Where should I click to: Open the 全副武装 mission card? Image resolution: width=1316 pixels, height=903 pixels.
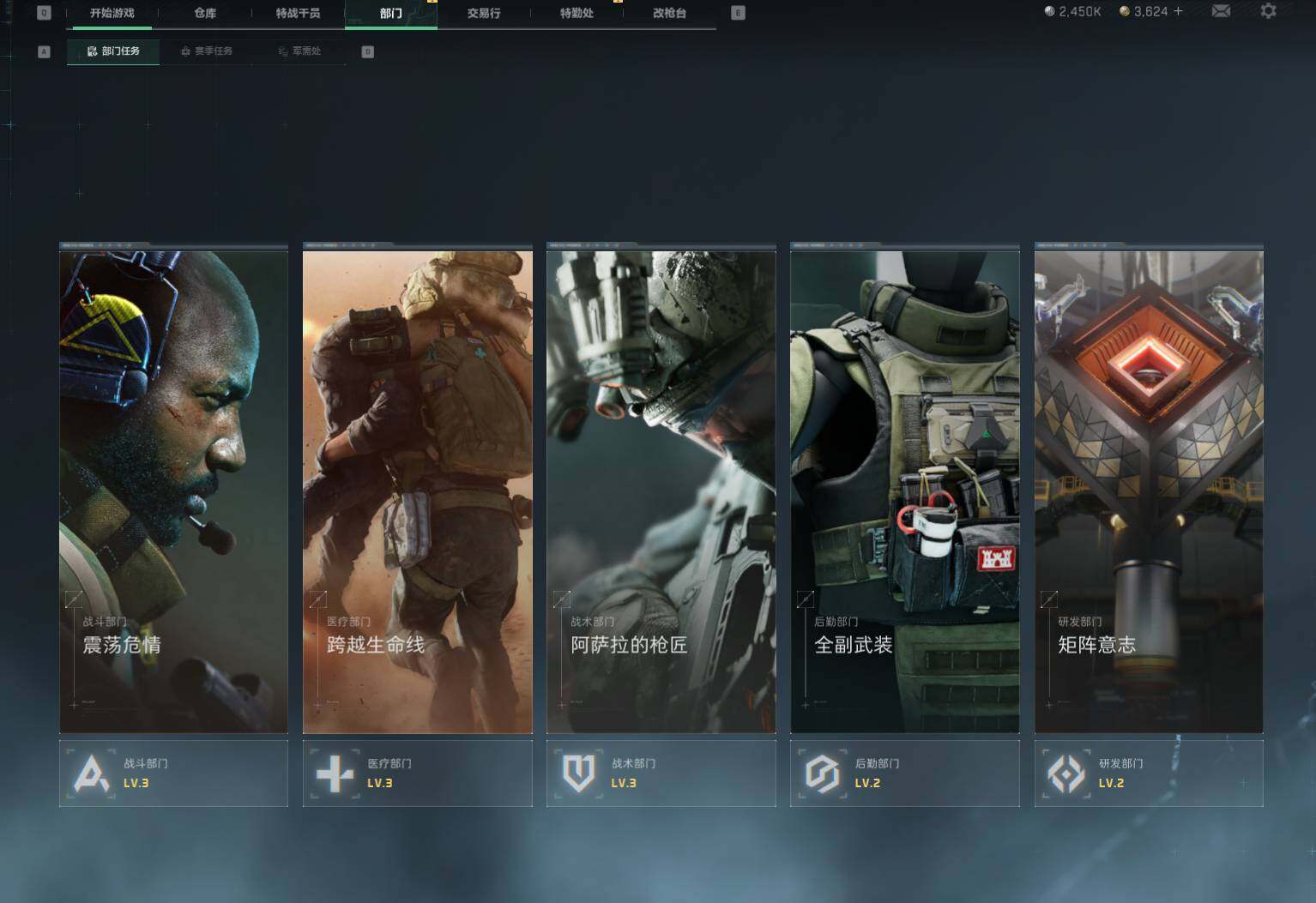pyautogui.click(x=905, y=491)
